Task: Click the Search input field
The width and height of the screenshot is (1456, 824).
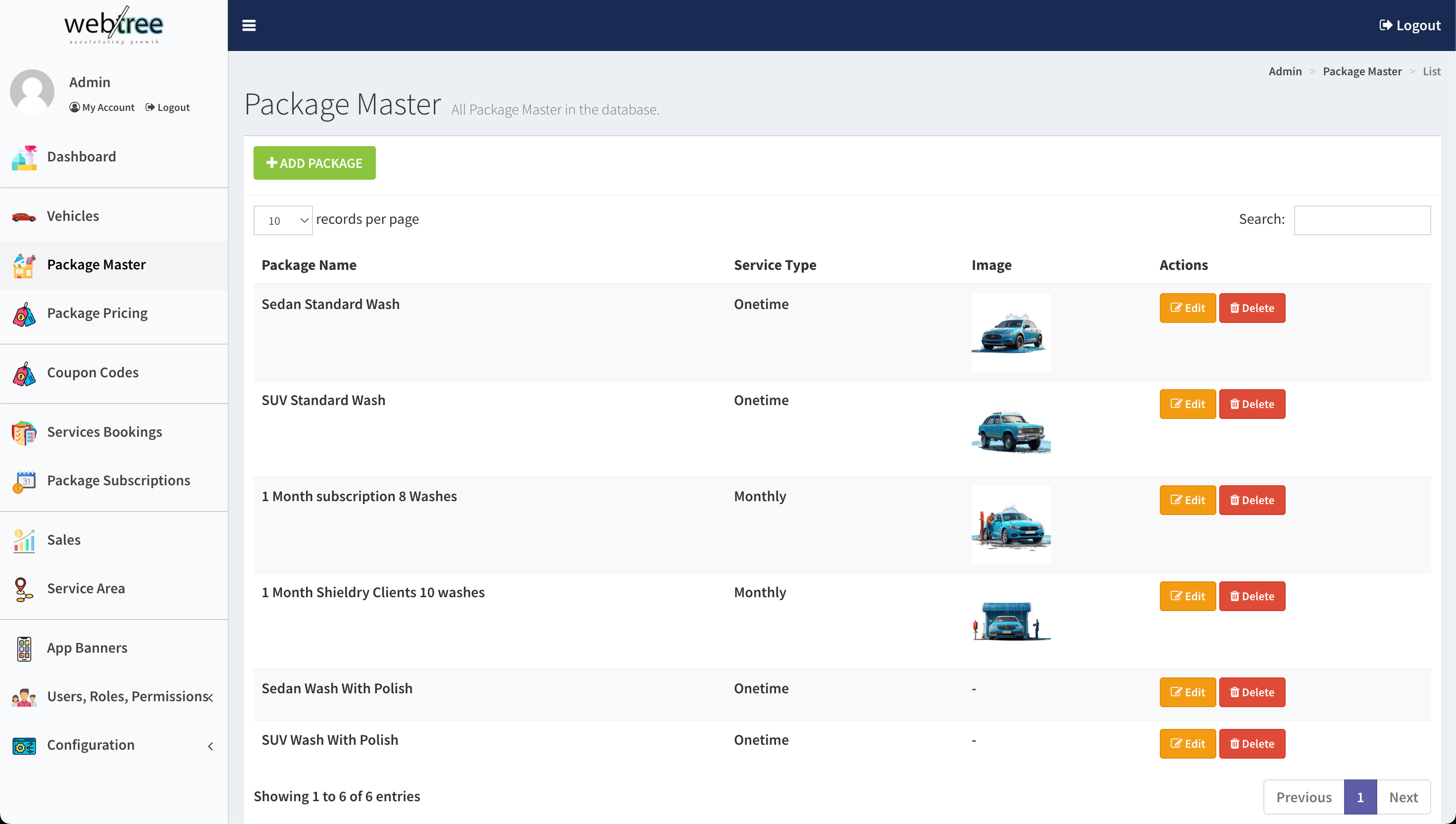Action: click(1362, 219)
